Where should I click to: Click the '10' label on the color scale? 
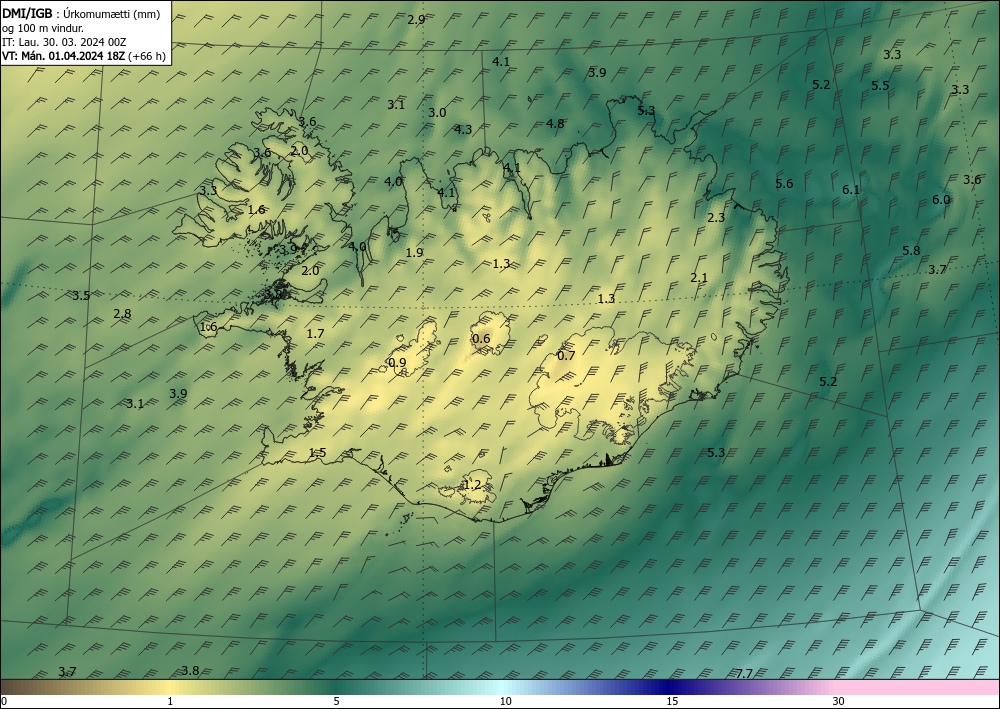505,702
